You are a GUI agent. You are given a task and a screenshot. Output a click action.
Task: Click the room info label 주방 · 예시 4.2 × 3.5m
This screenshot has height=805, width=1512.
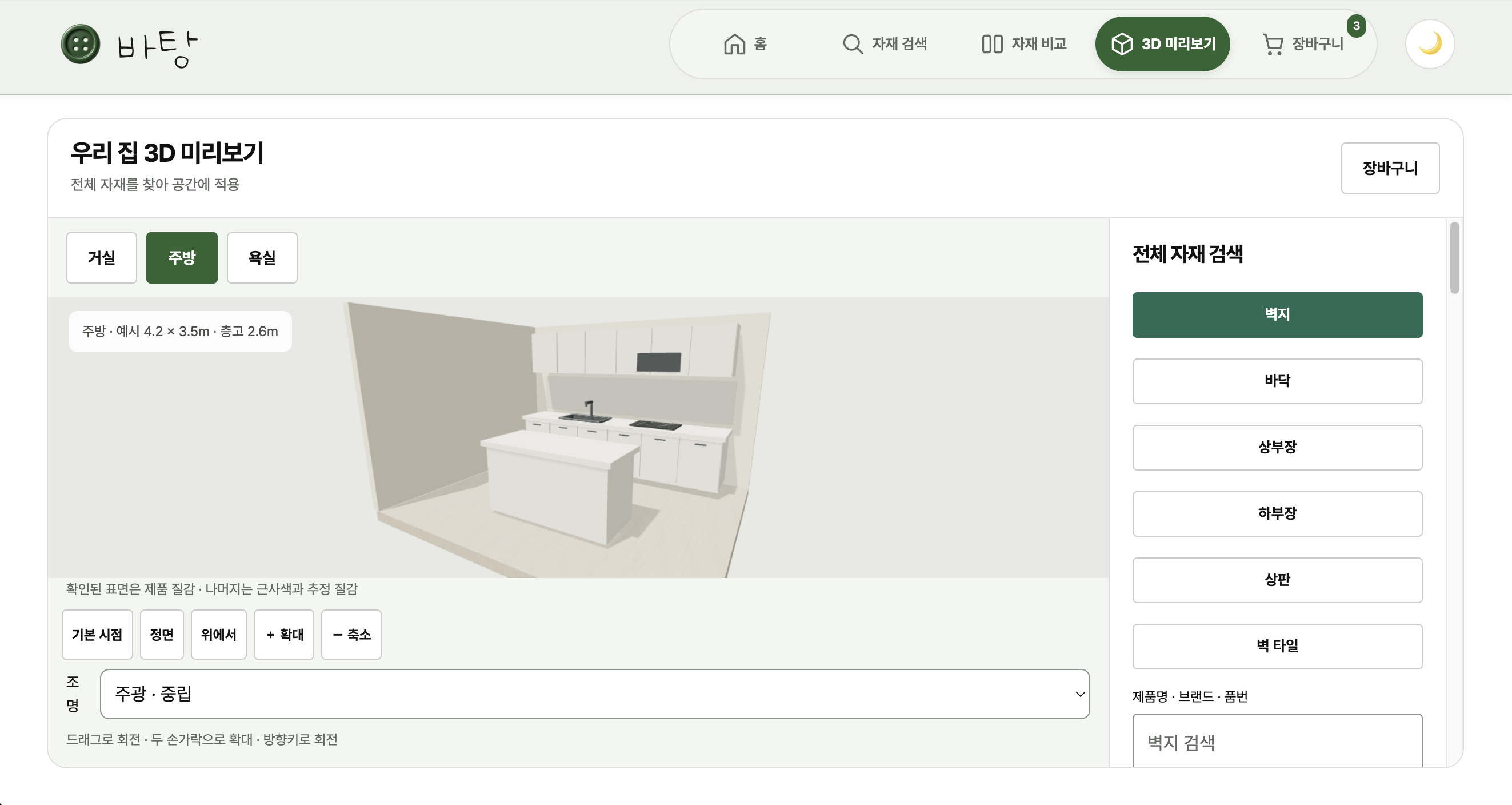point(179,332)
